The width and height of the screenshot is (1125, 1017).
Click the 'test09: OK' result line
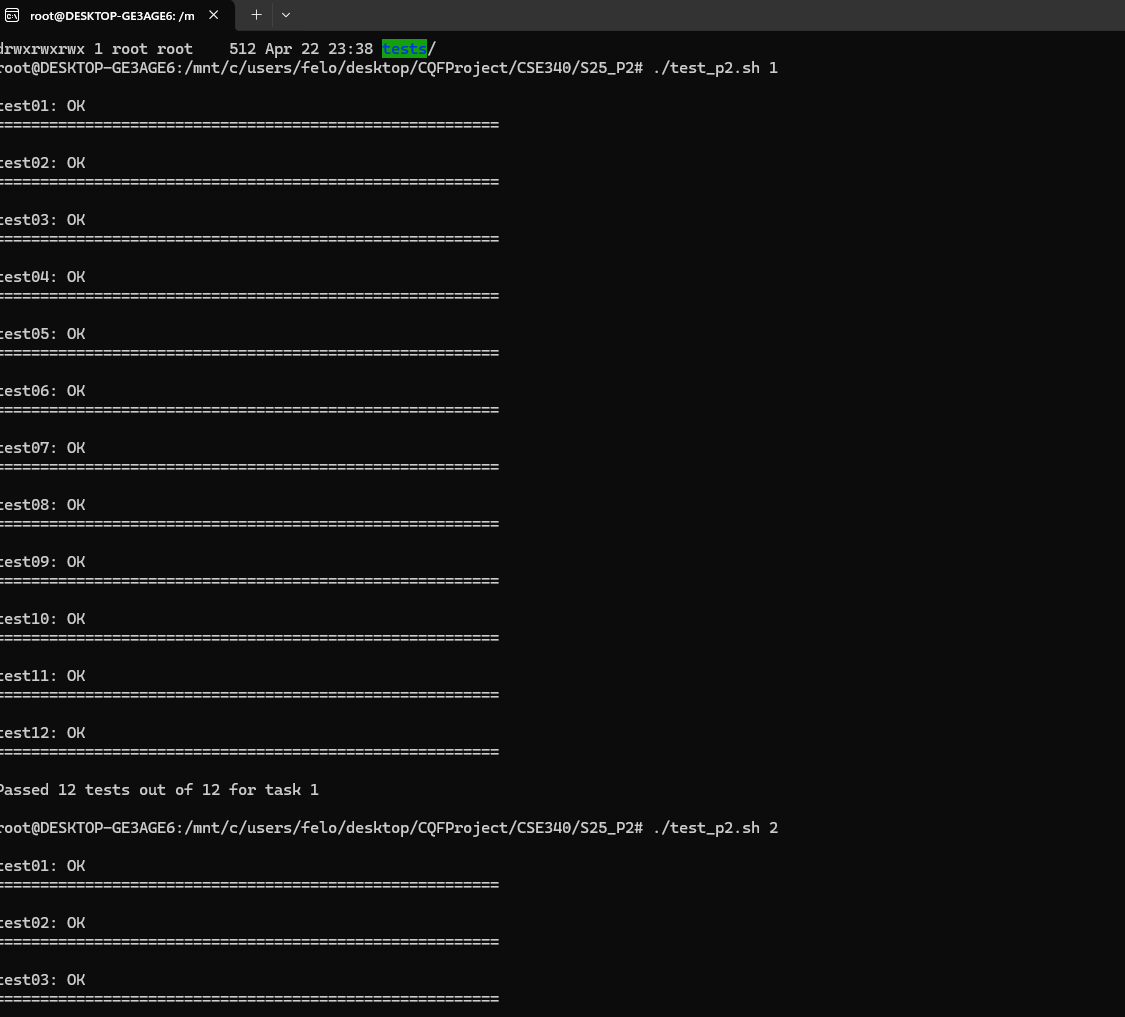pyautogui.click(x=42, y=562)
